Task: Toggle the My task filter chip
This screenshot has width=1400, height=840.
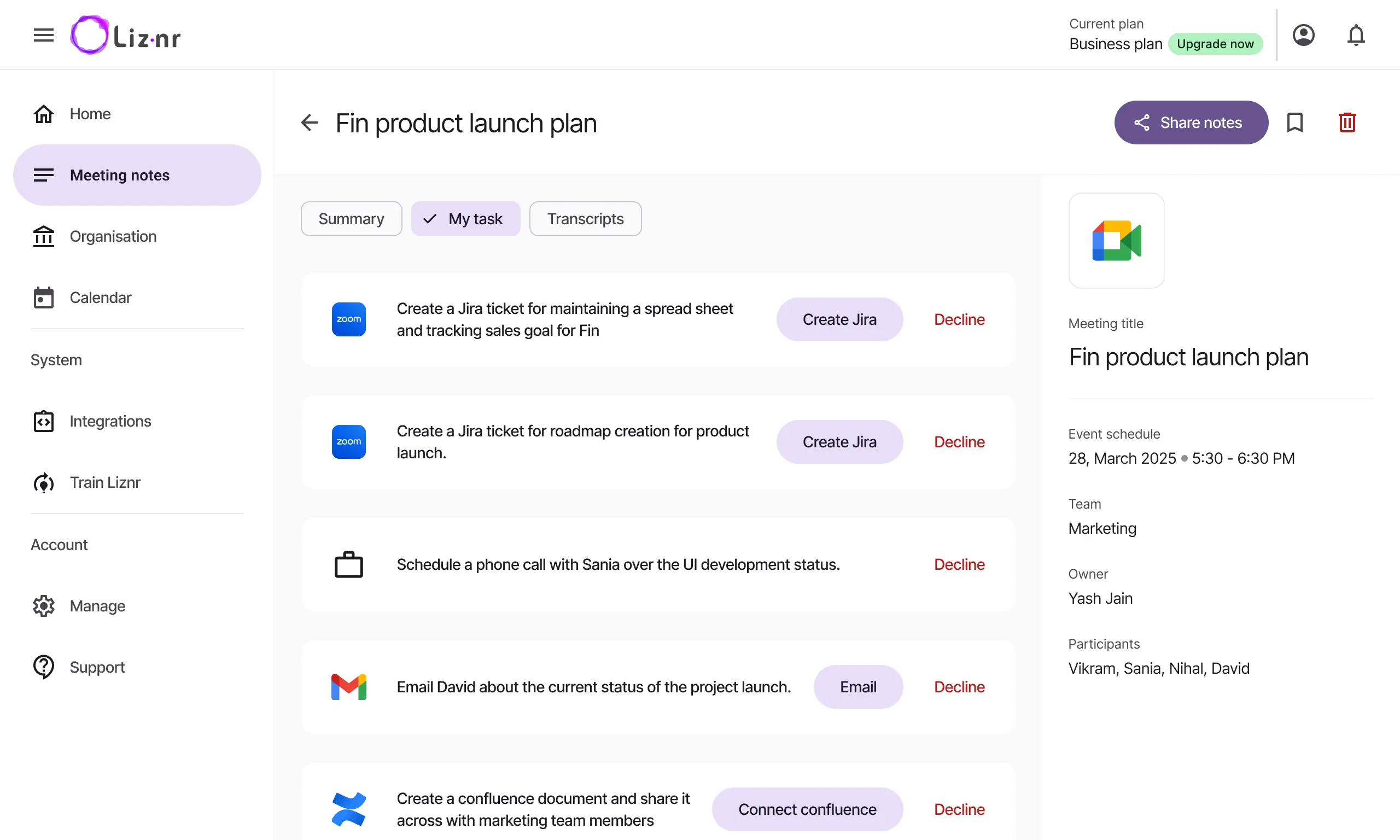Action: click(x=465, y=219)
